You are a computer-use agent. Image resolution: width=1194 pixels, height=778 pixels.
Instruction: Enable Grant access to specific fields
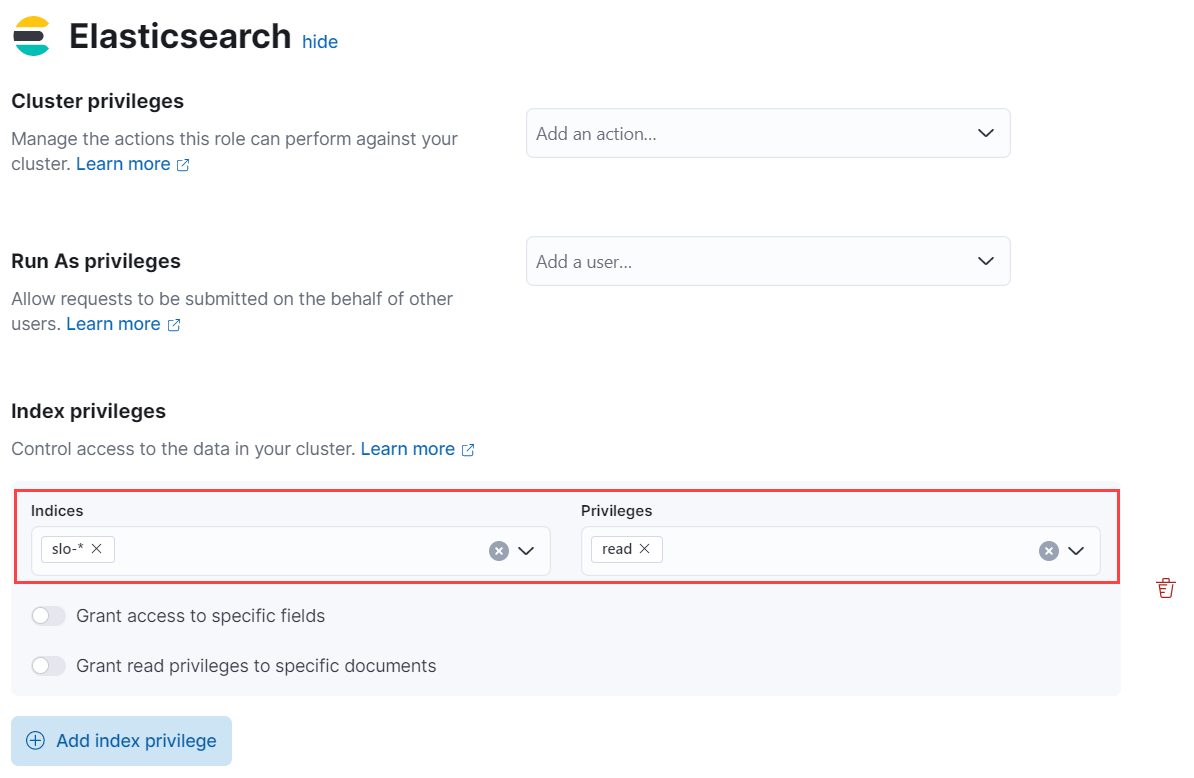click(48, 616)
